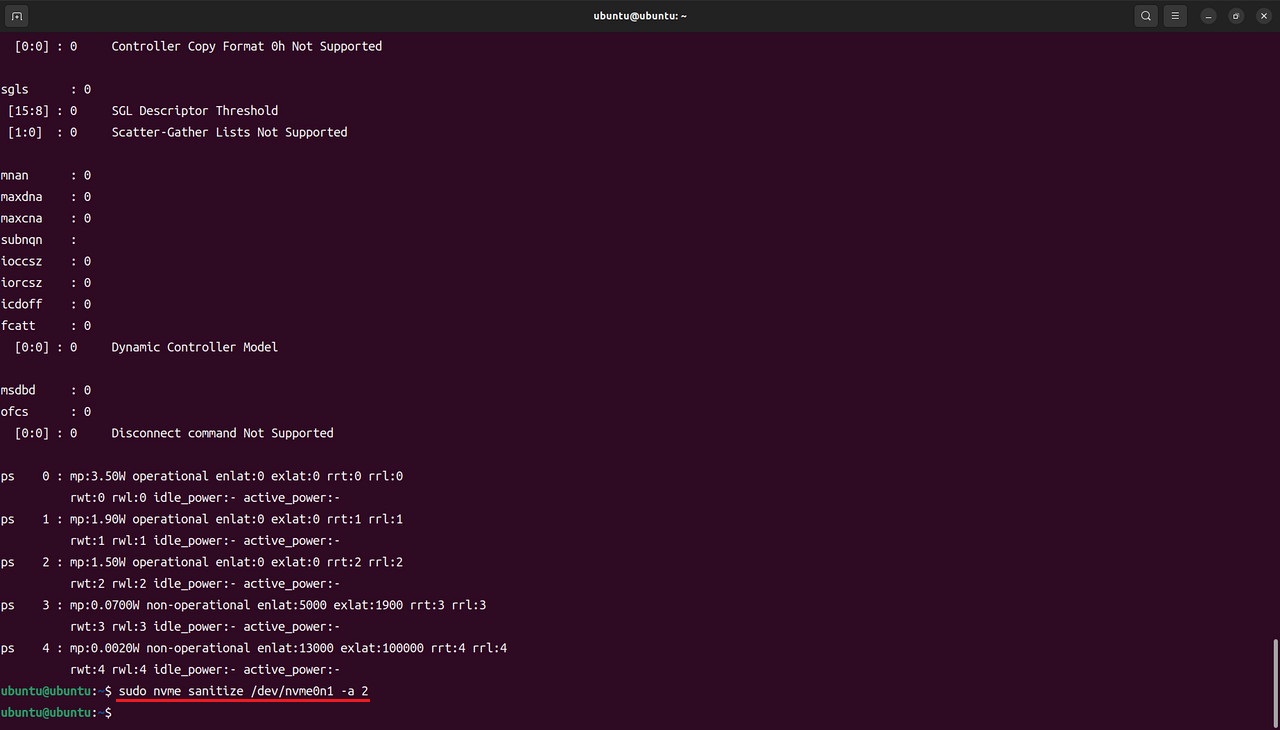The width and height of the screenshot is (1280, 730).
Task: Click the 'rwt:3 rwl:3' line
Action: tap(205, 627)
